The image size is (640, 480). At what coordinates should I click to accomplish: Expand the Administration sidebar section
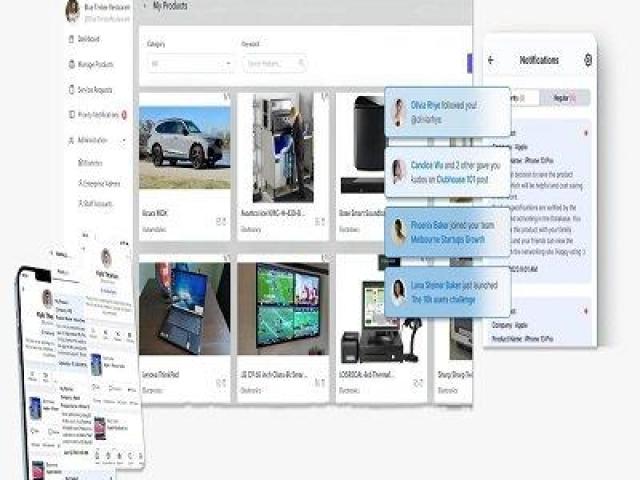[98, 141]
